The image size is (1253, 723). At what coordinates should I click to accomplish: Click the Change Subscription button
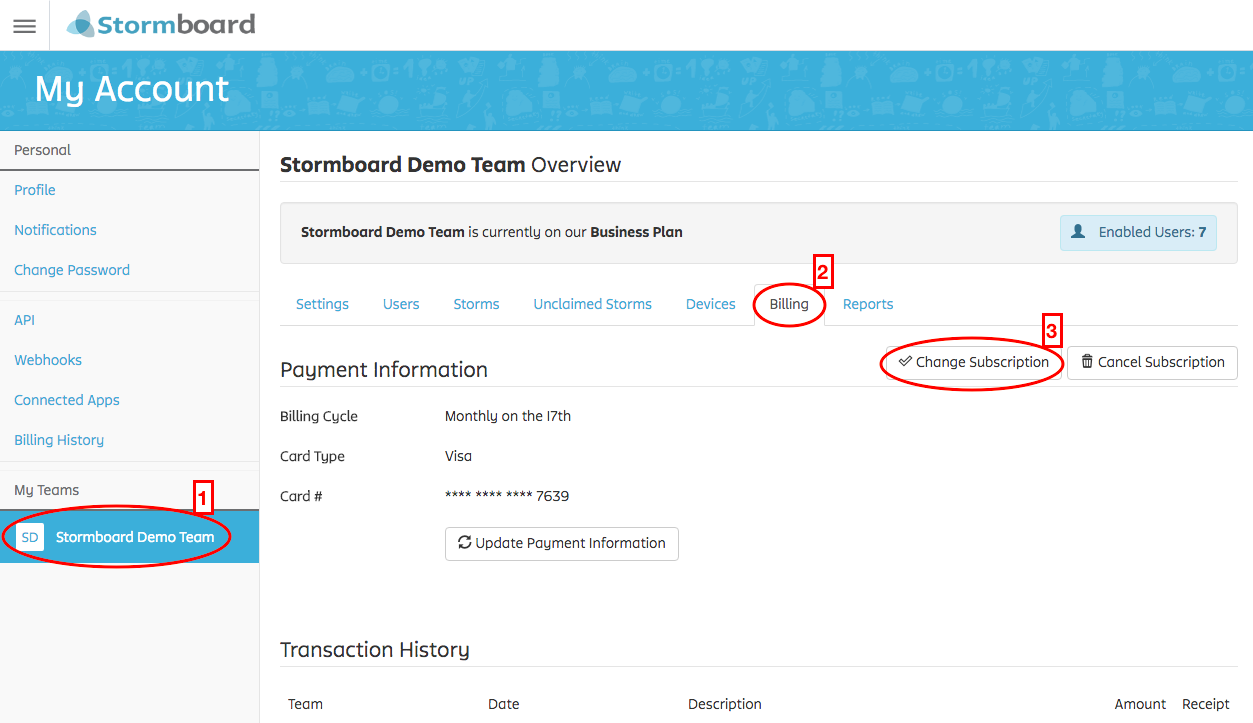(x=973, y=362)
